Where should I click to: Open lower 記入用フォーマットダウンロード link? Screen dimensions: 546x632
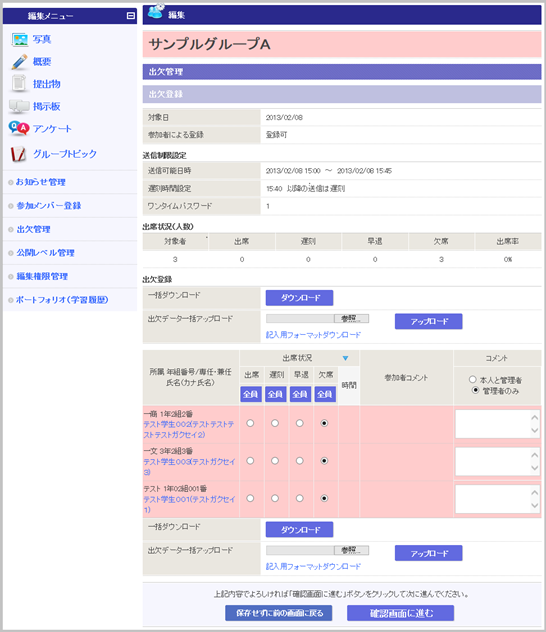coord(313,566)
